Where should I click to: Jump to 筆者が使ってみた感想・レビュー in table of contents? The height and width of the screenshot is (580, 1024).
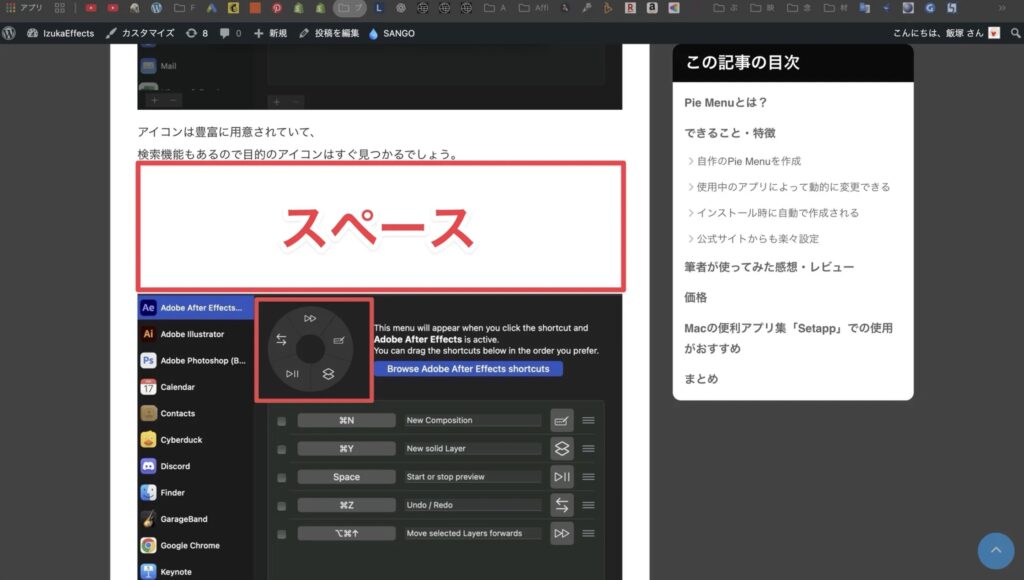pyautogui.click(x=769, y=268)
